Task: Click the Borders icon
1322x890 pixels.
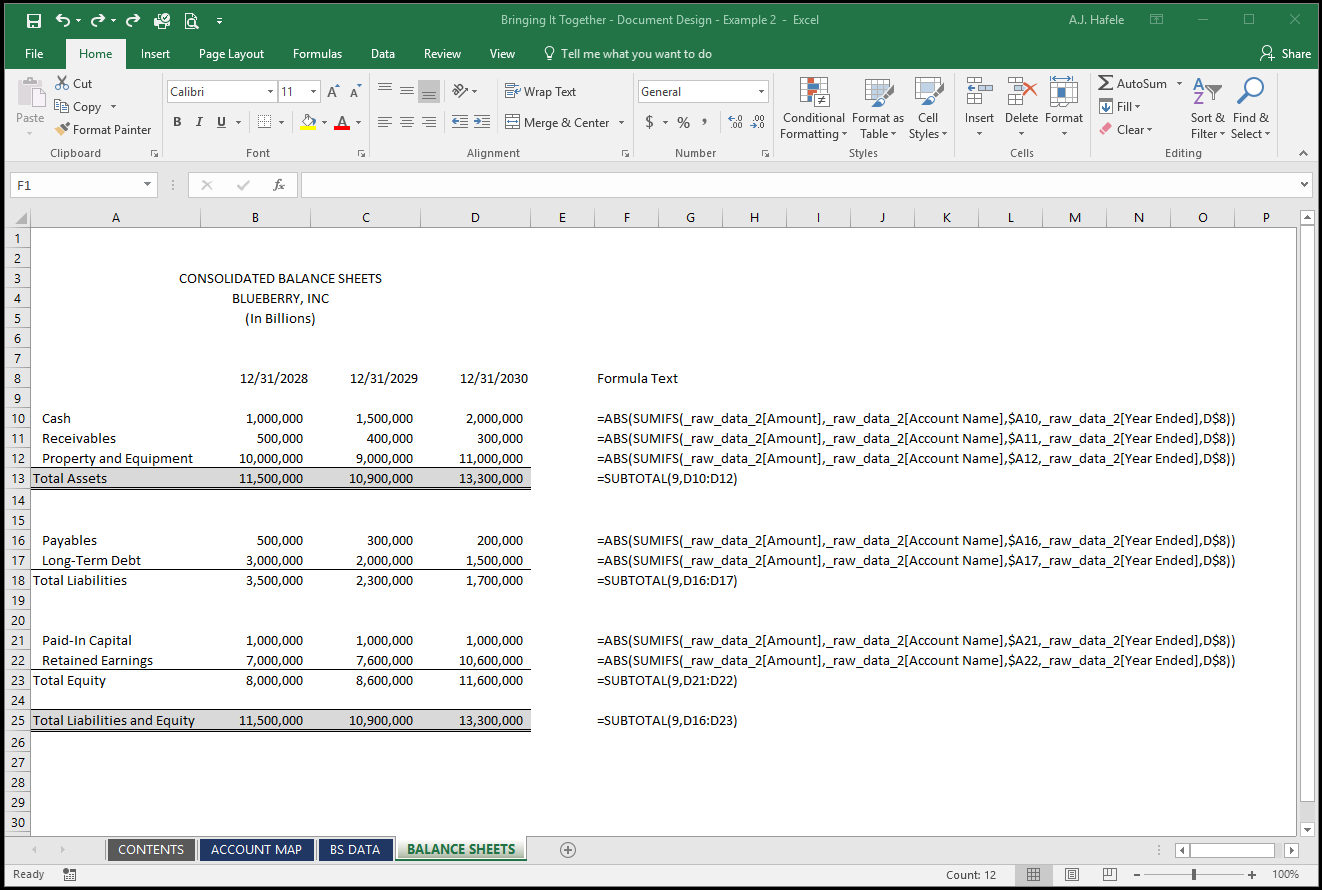Action: [x=264, y=122]
